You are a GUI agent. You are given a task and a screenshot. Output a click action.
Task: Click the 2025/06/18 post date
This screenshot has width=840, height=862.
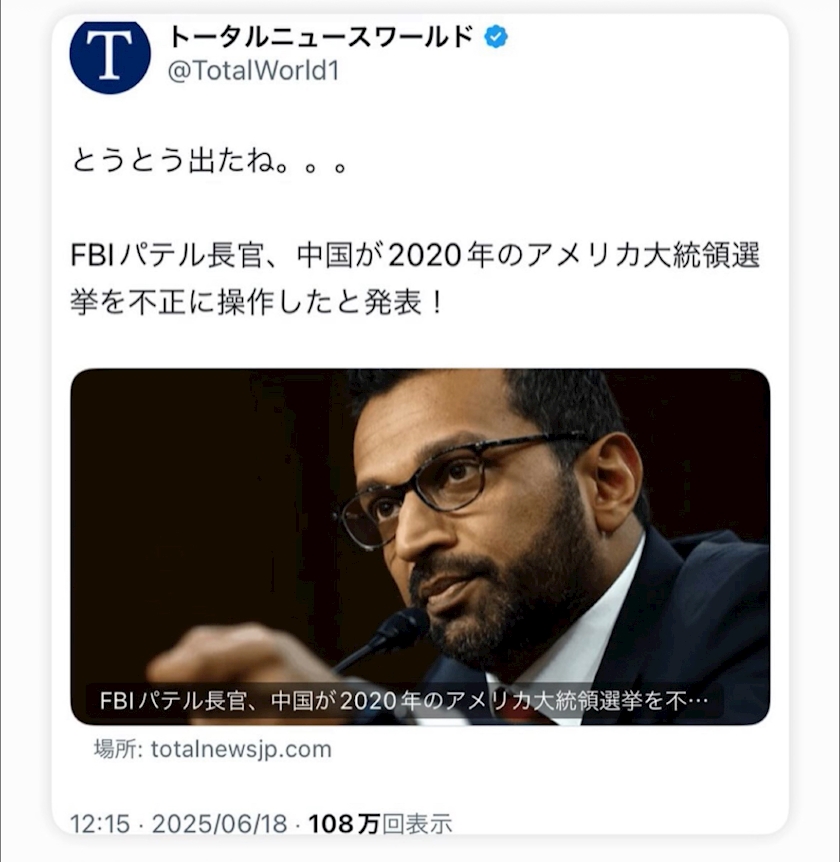click(220, 824)
